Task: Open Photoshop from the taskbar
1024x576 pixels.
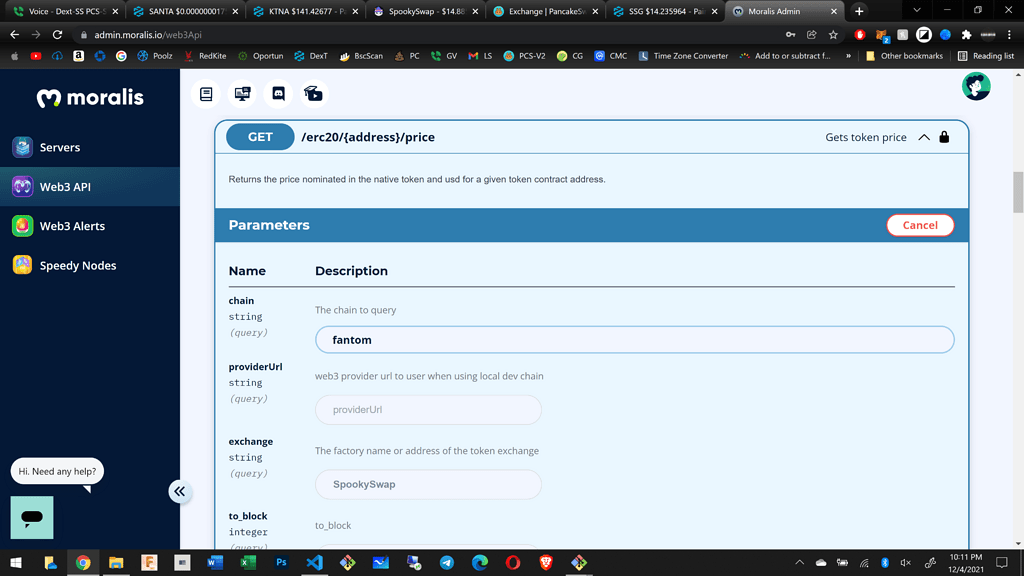Action: pyautogui.click(x=281, y=562)
